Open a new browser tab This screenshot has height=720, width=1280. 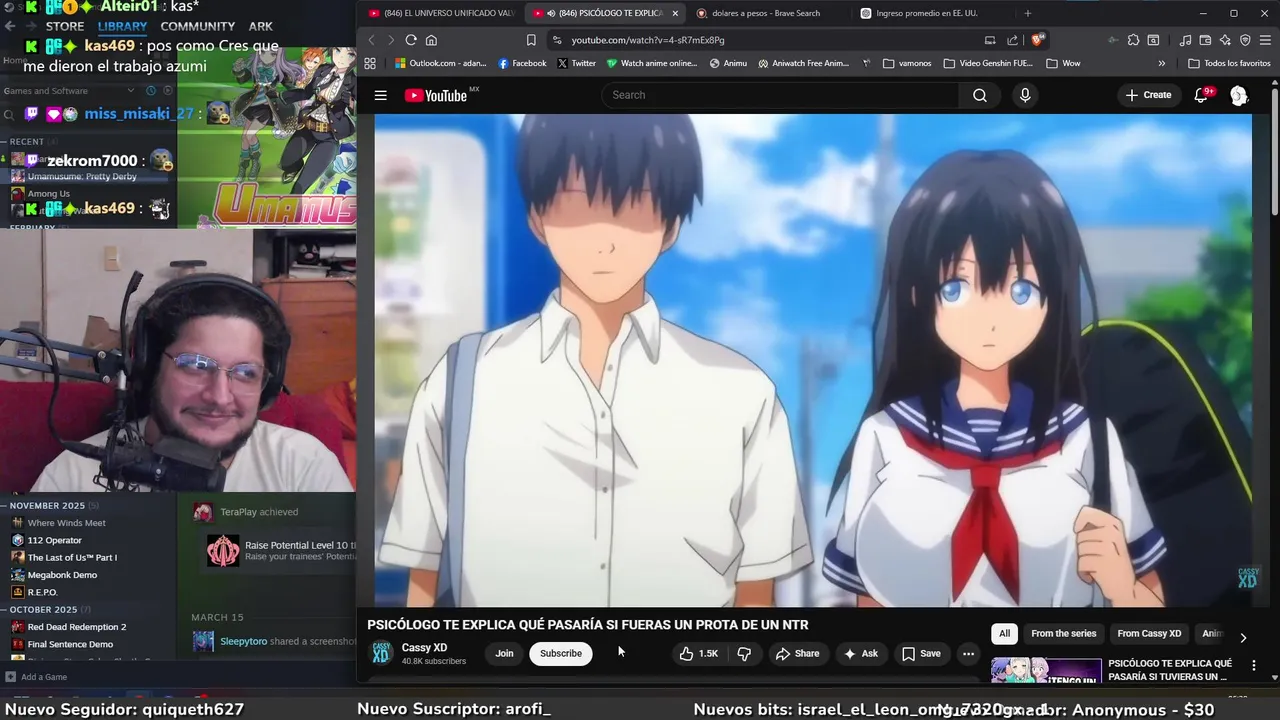[x=1027, y=13]
